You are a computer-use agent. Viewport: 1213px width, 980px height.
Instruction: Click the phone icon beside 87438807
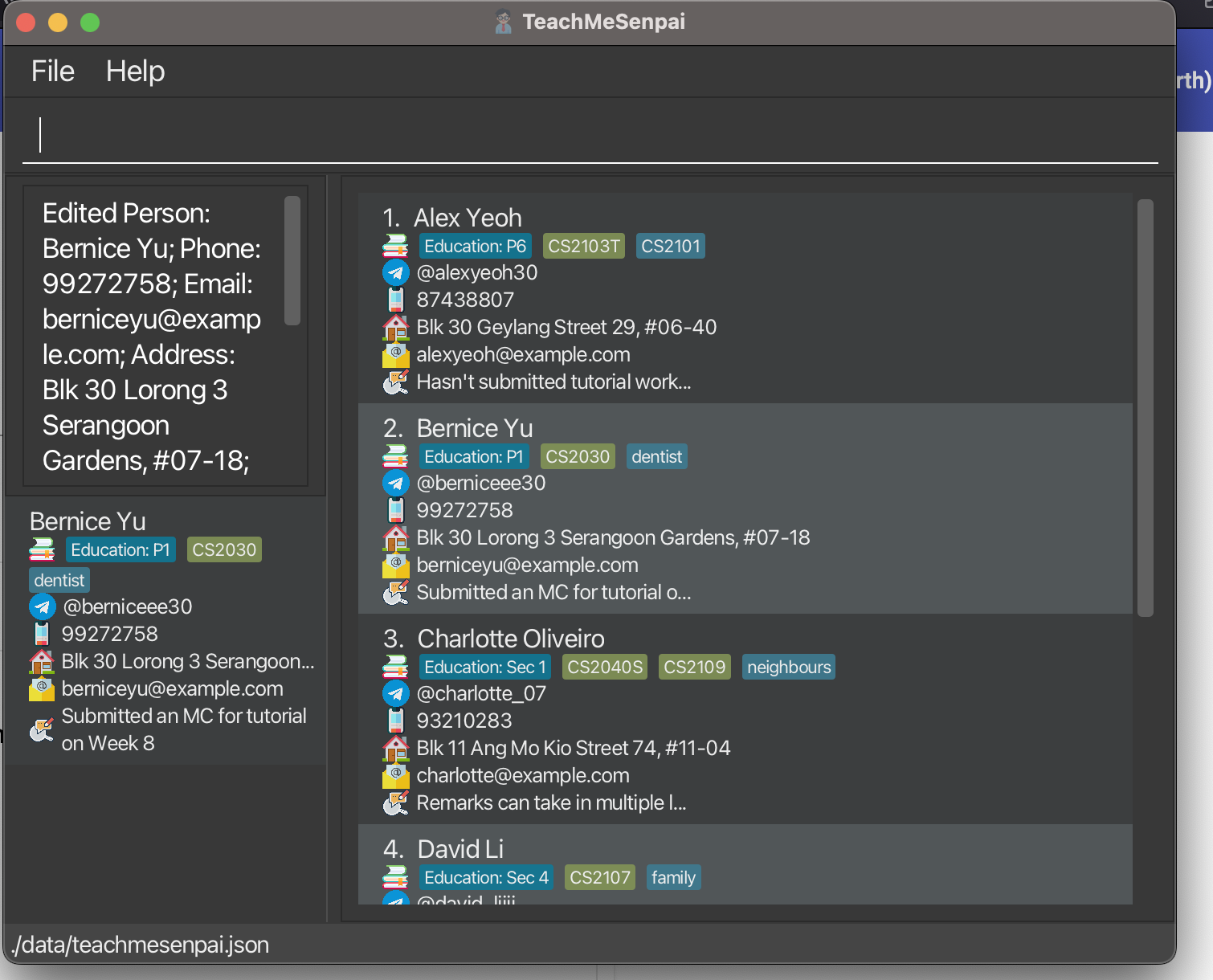395,300
